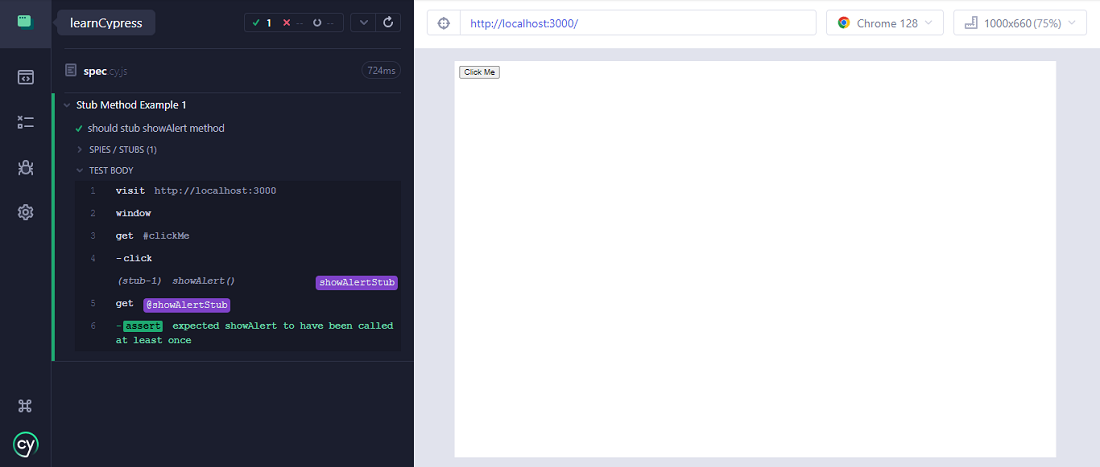Click the URL field showing localhost:3000
Viewport: 1100px width, 467px height.
(638, 23)
